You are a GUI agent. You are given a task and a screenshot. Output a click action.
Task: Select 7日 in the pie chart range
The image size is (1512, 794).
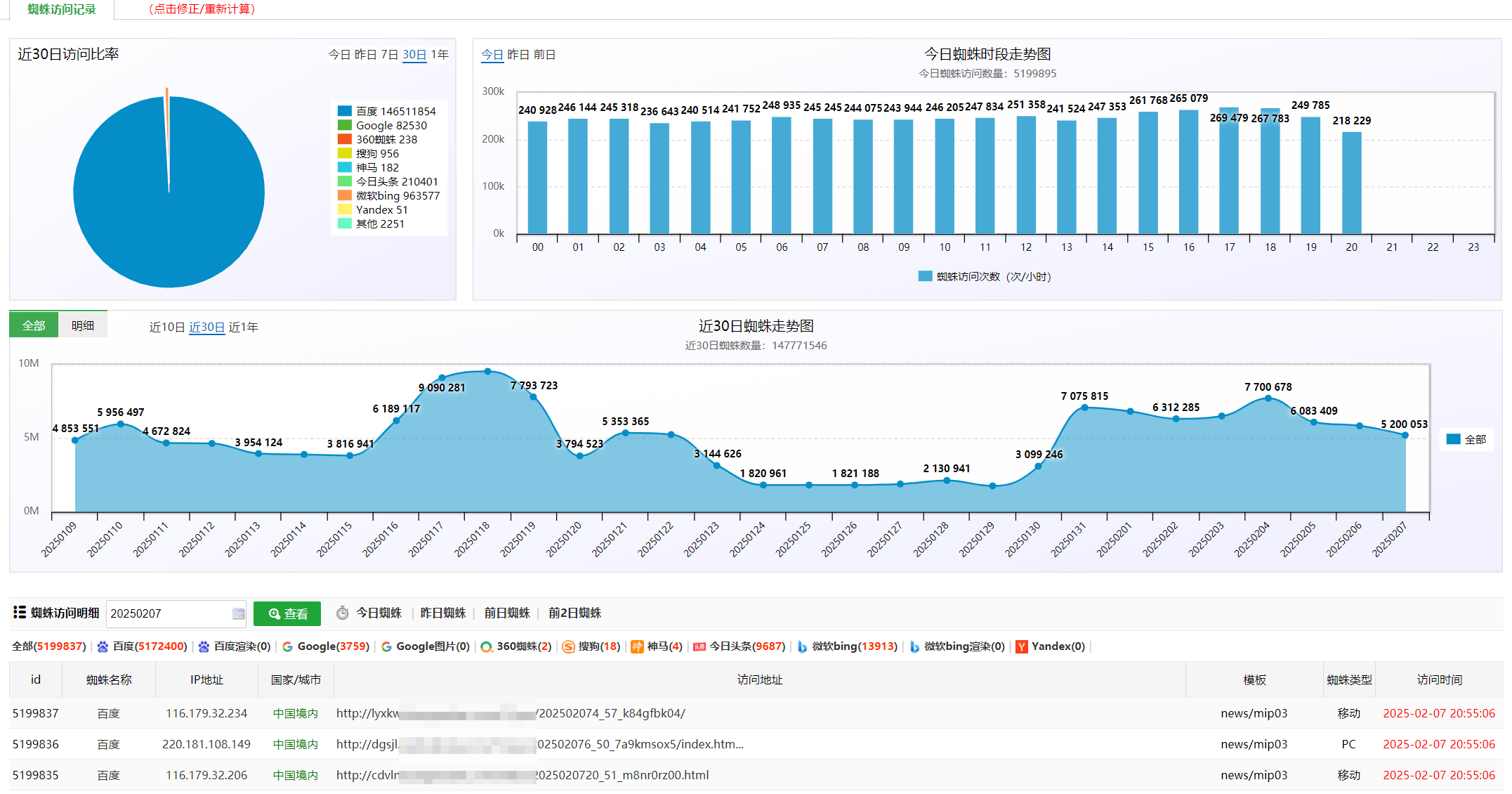(389, 54)
